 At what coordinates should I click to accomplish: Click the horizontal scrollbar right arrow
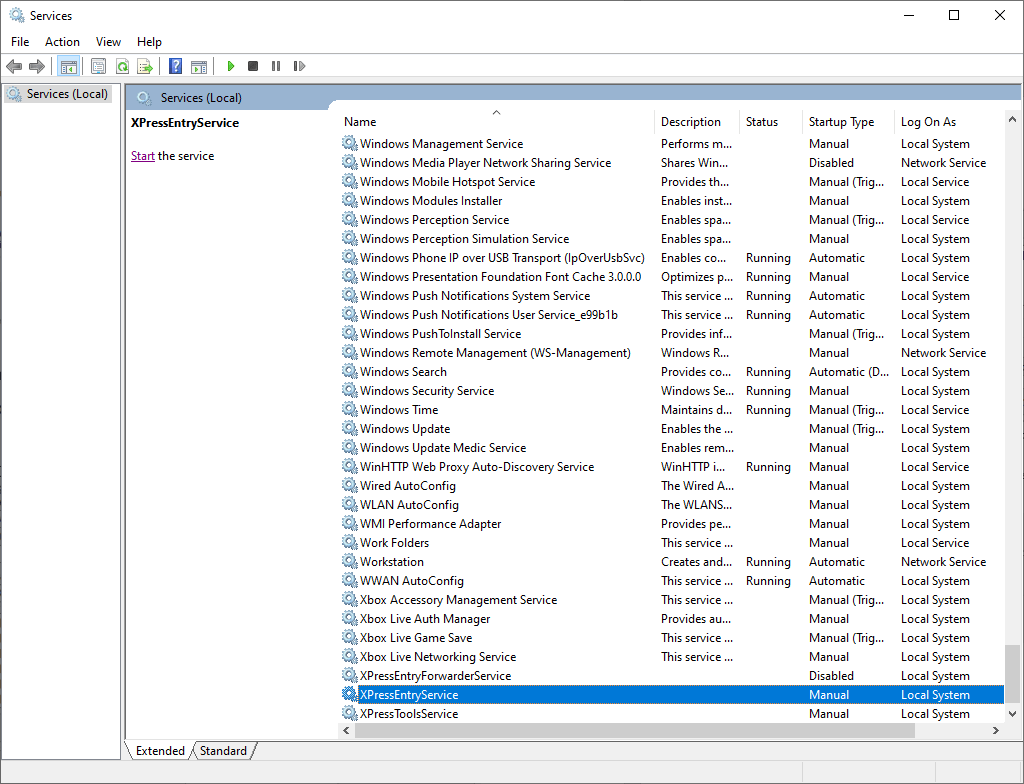coord(996,730)
